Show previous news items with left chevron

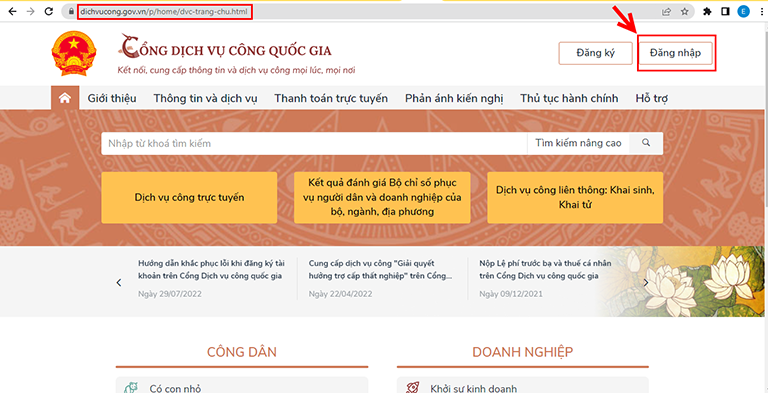pos(119,282)
